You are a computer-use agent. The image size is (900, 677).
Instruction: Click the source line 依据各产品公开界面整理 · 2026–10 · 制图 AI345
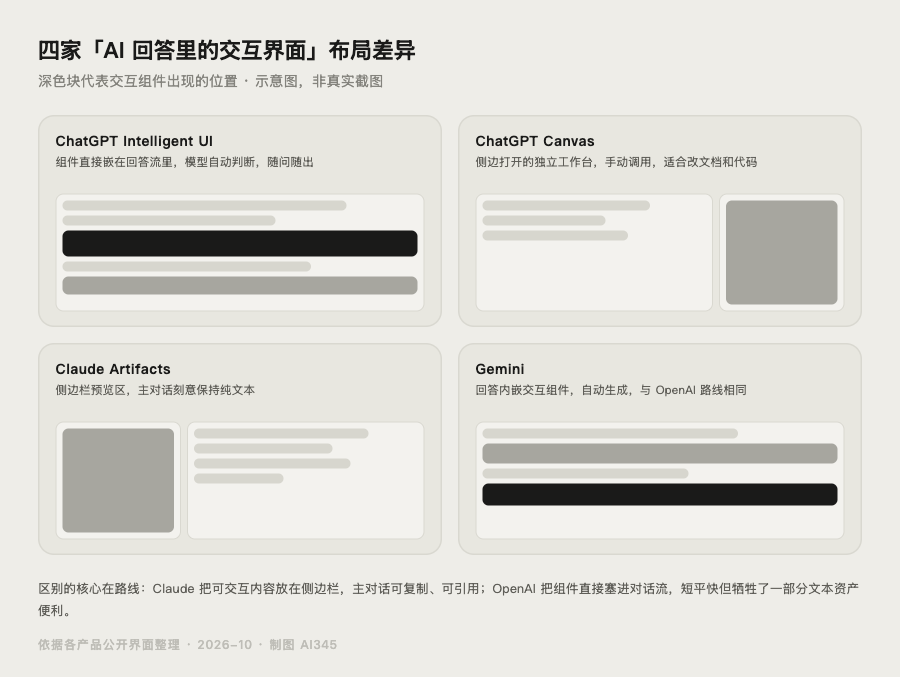coord(187,644)
